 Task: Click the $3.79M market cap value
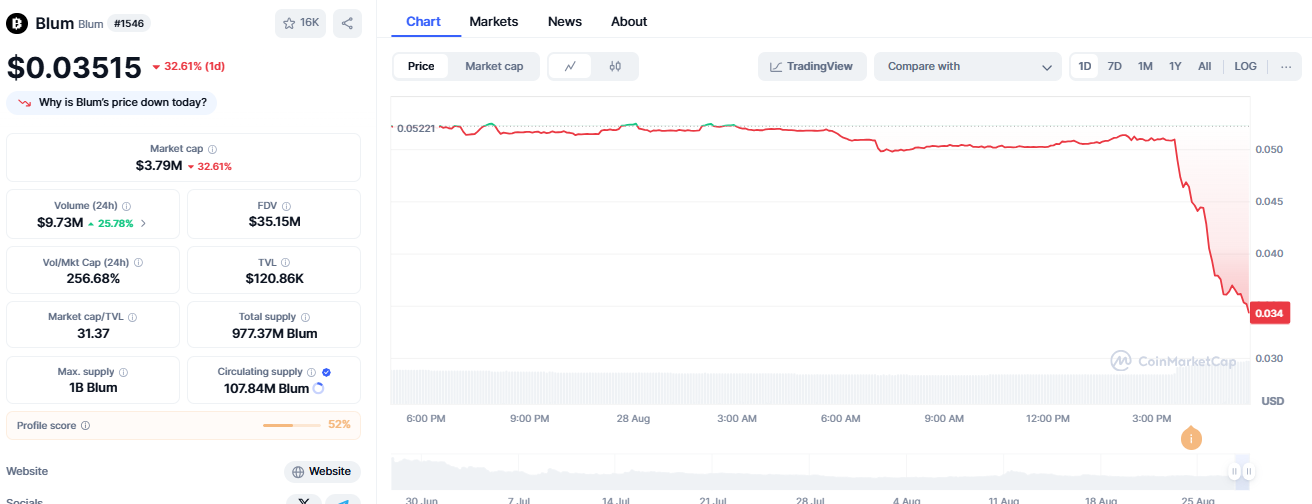[x=159, y=166]
